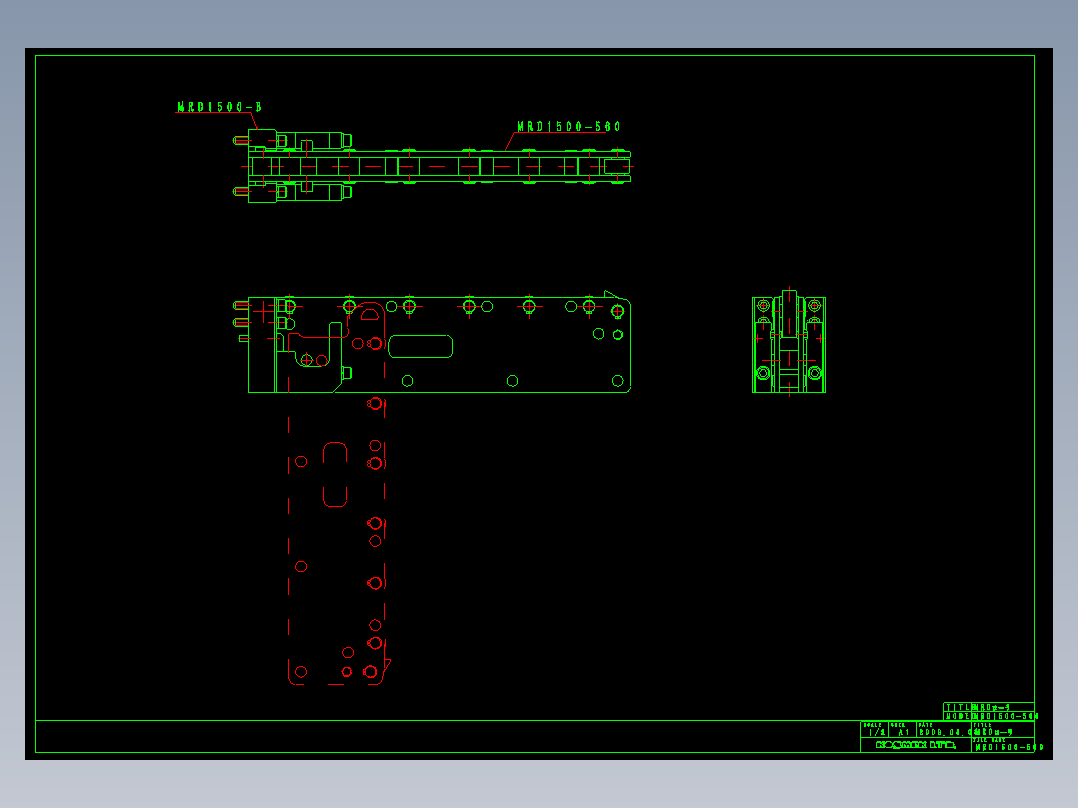Select the top plan view of the rail assembly
1078x808 pixels.
pos(432,166)
